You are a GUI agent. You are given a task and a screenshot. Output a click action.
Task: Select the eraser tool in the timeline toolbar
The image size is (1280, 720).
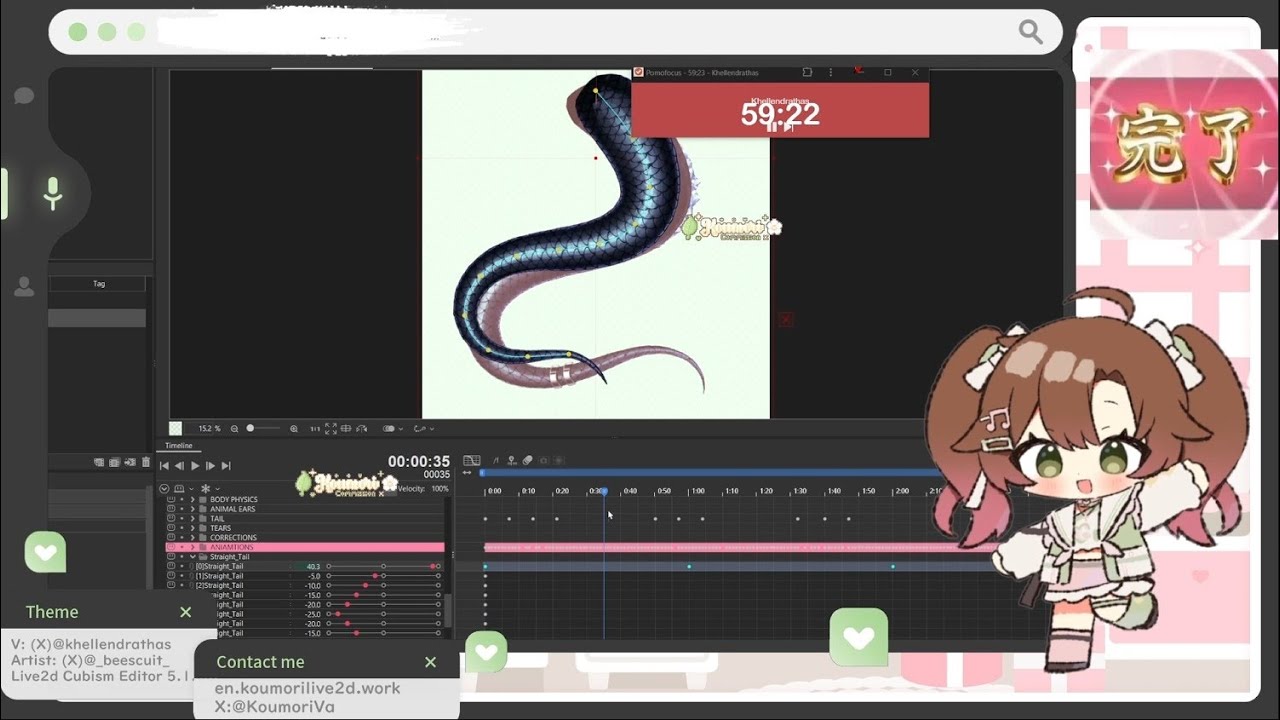[528, 460]
